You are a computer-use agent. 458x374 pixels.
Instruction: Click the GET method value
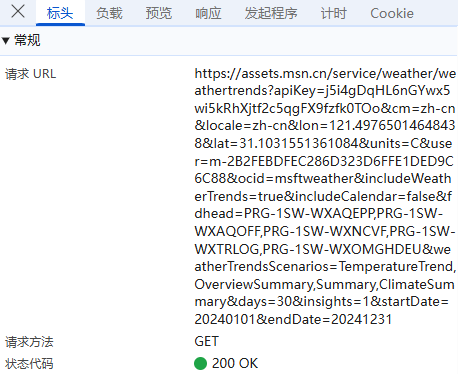click(207, 342)
